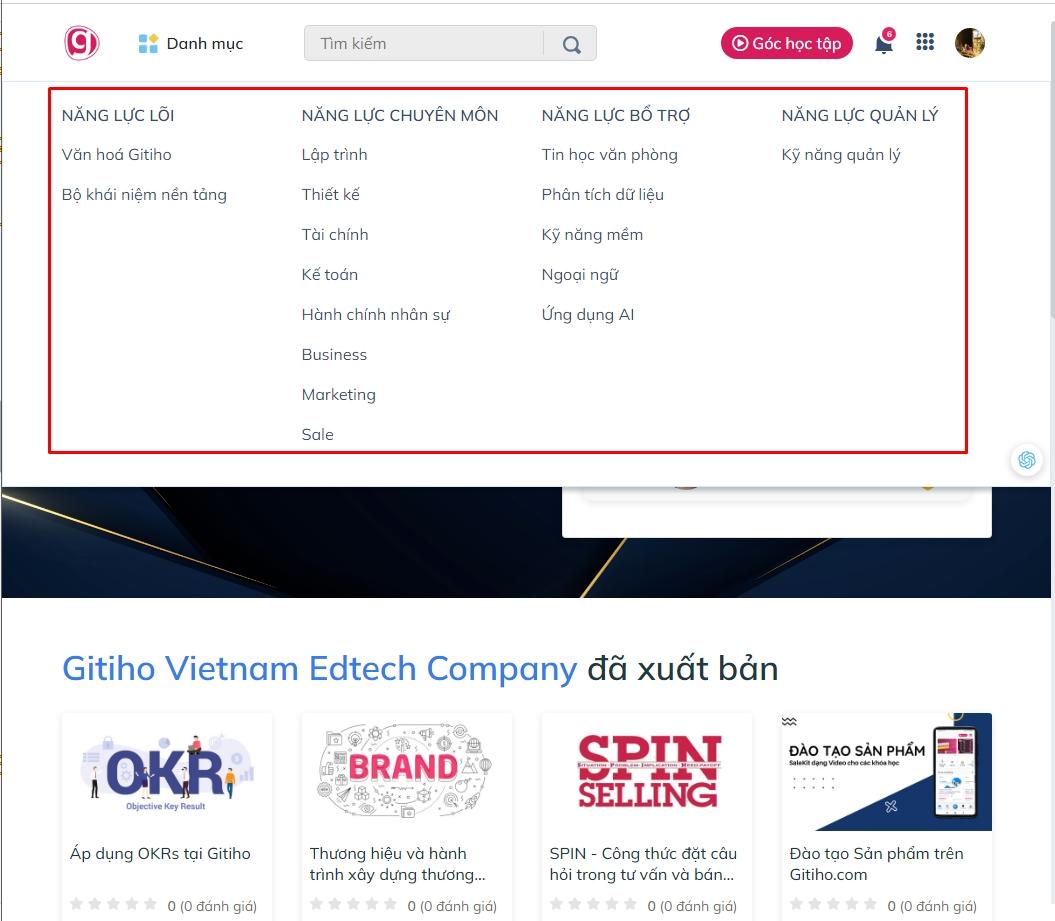Open Thương hiệu và hành trình course title
Image resolution: width=1055 pixels, height=921 pixels.
[397, 864]
